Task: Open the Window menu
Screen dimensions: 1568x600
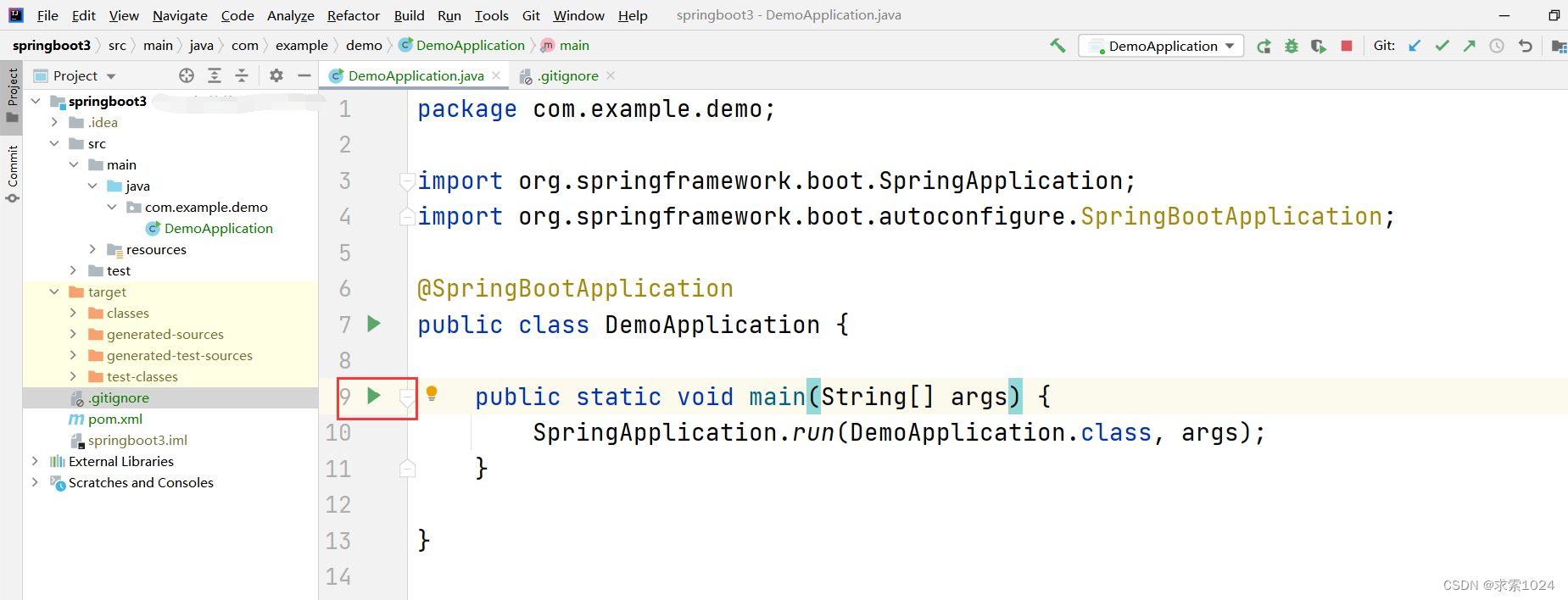Action: click(578, 15)
